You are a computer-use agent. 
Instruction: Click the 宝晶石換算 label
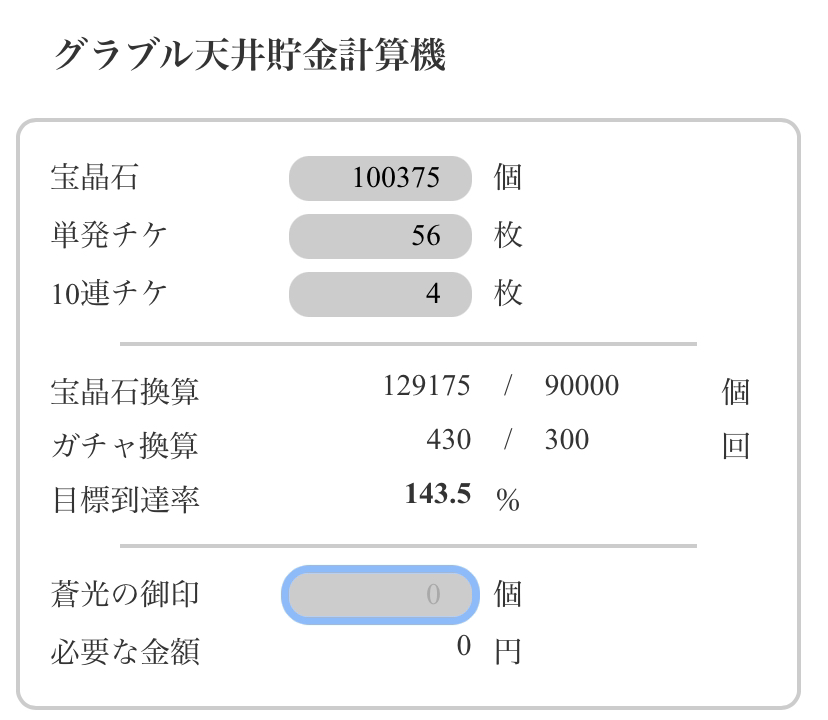coord(125,391)
